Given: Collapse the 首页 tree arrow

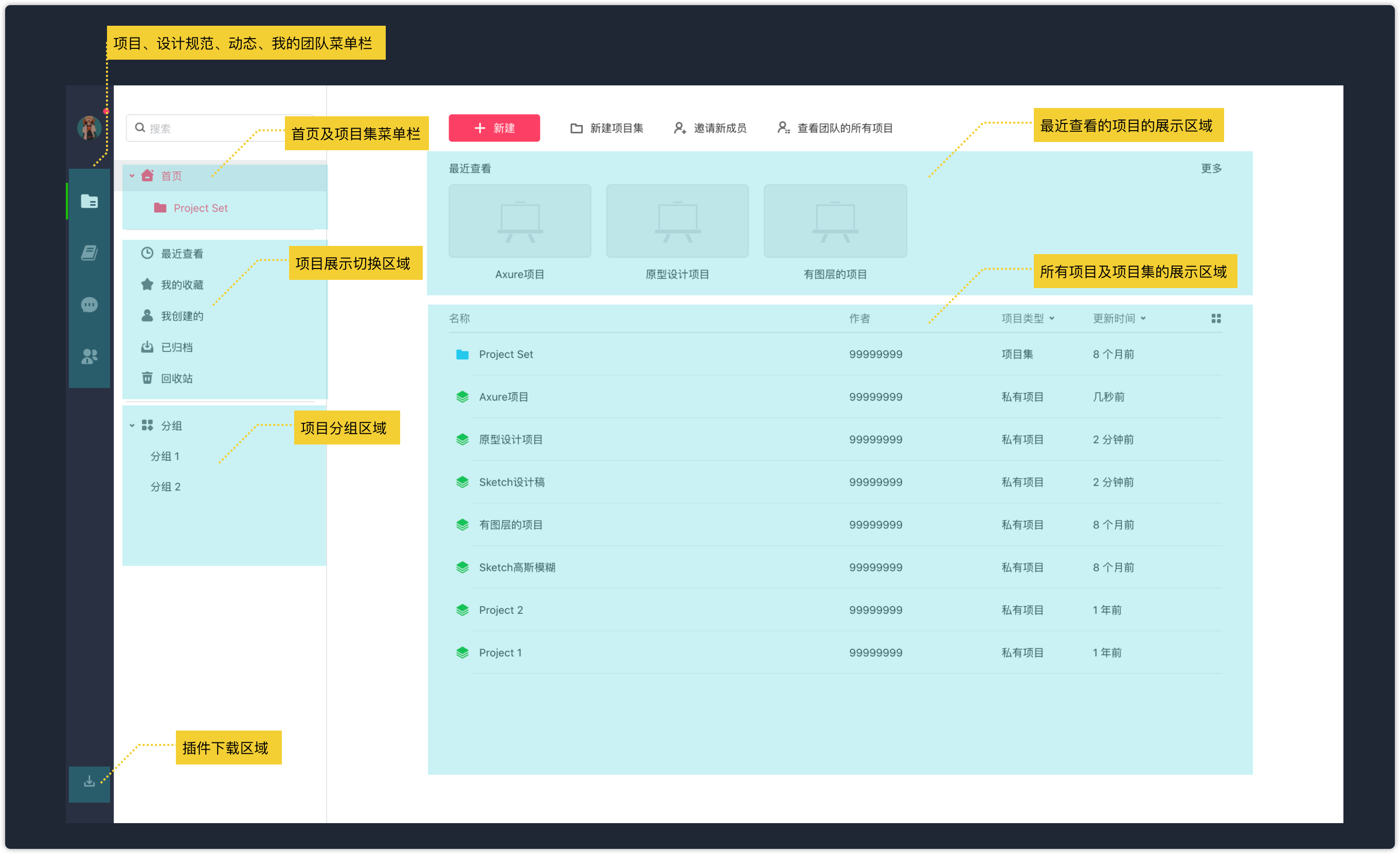Looking at the screenshot, I should click(132, 176).
